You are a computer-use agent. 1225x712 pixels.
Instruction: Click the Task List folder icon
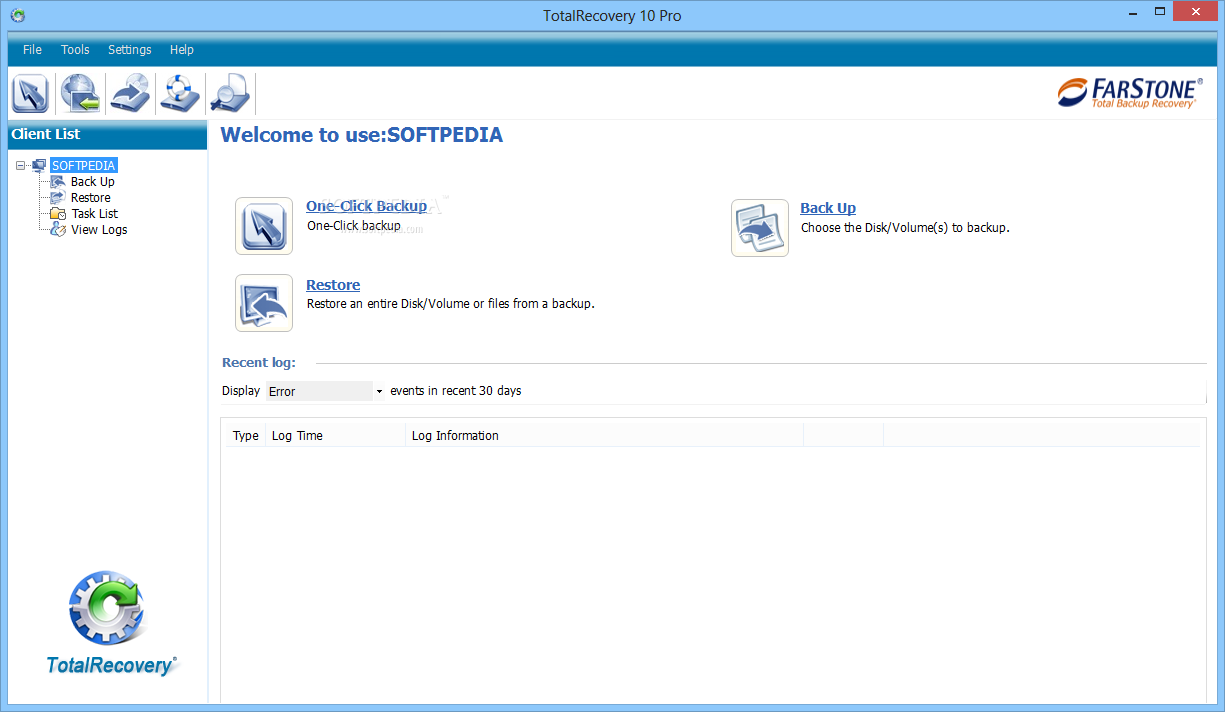click(57, 214)
